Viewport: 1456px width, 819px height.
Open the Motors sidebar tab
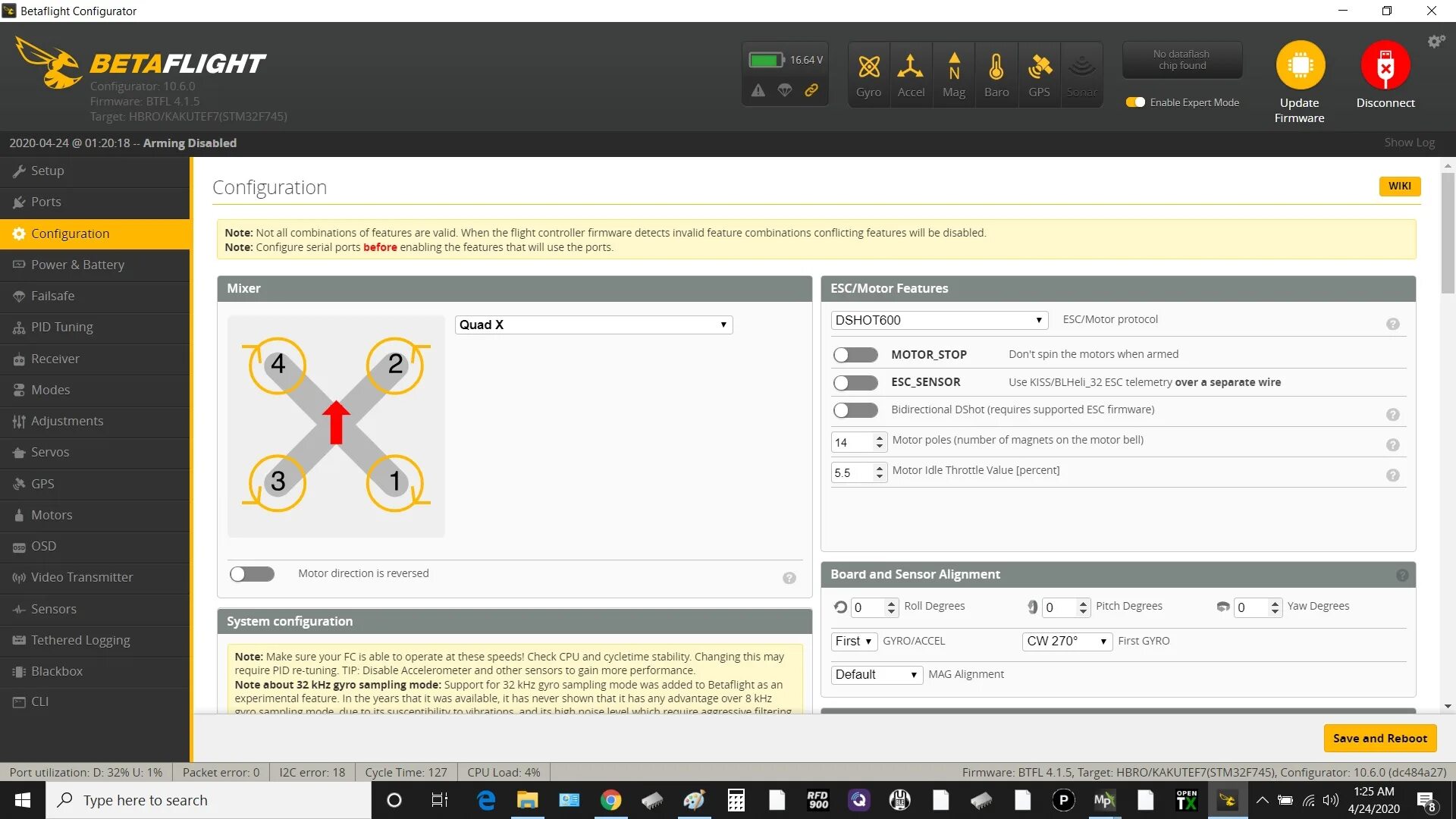52,515
